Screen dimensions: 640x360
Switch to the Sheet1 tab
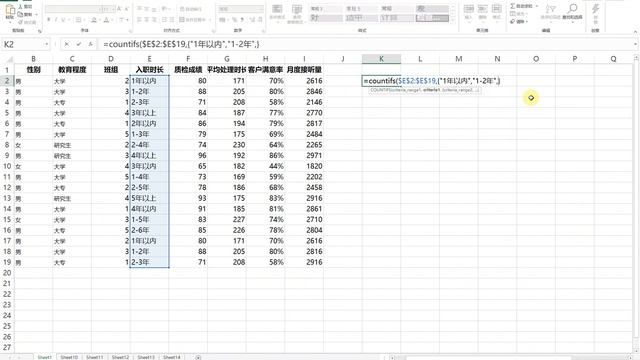pyautogui.click(x=44, y=357)
